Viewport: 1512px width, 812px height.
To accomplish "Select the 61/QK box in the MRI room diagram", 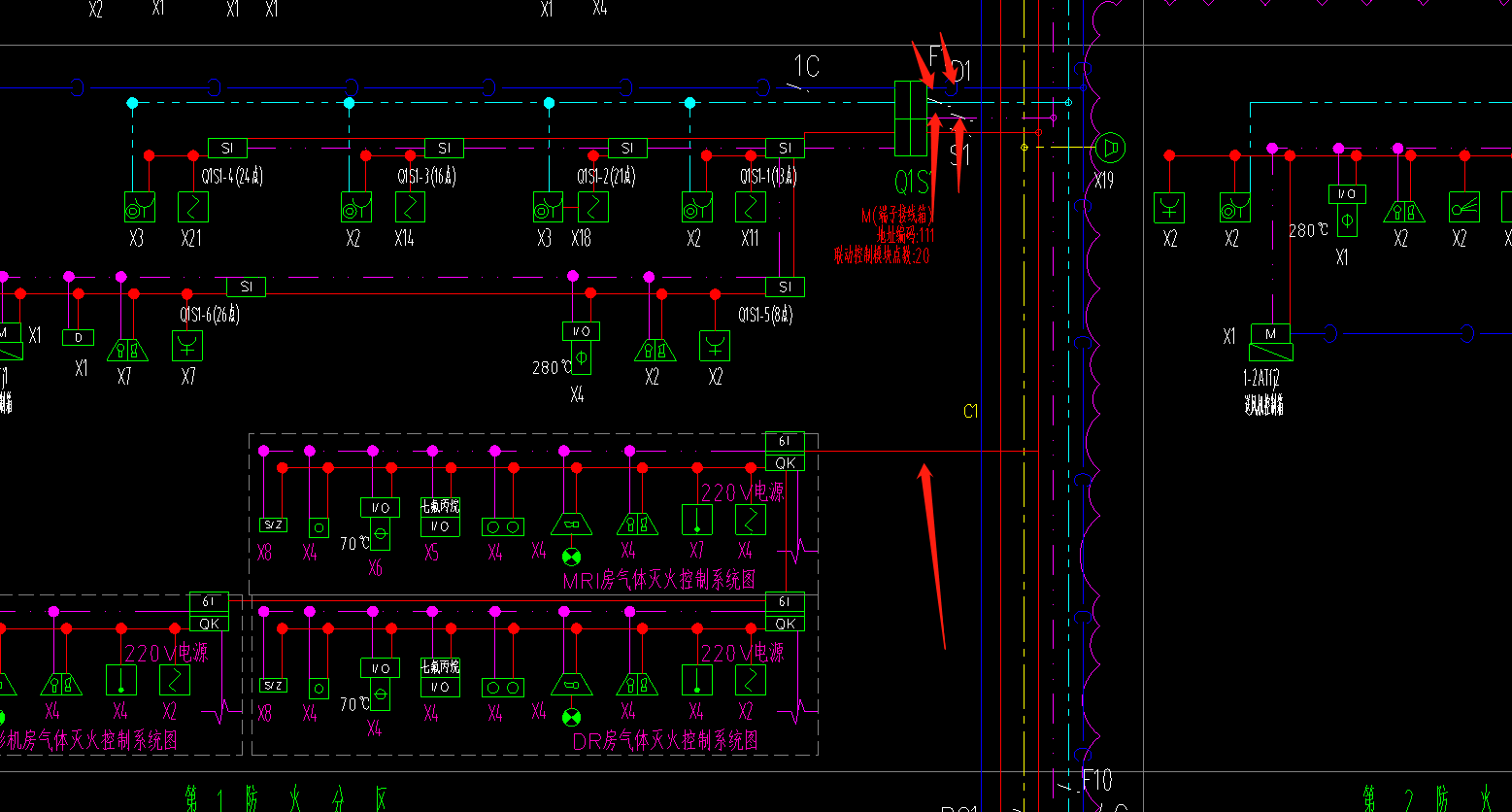I will pyautogui.click(x=785, y=452).
